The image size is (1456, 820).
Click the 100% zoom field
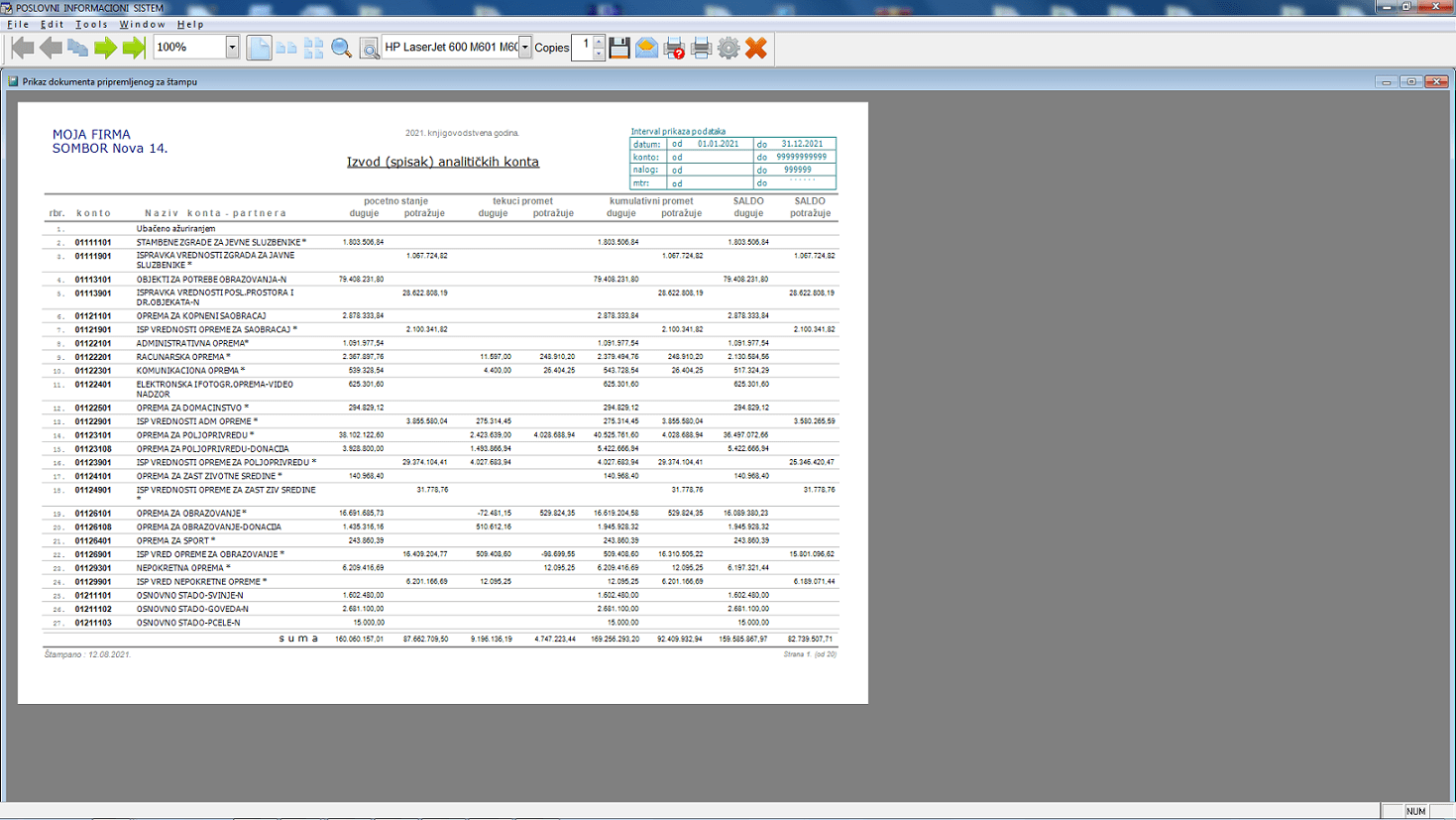coord(189,48)
